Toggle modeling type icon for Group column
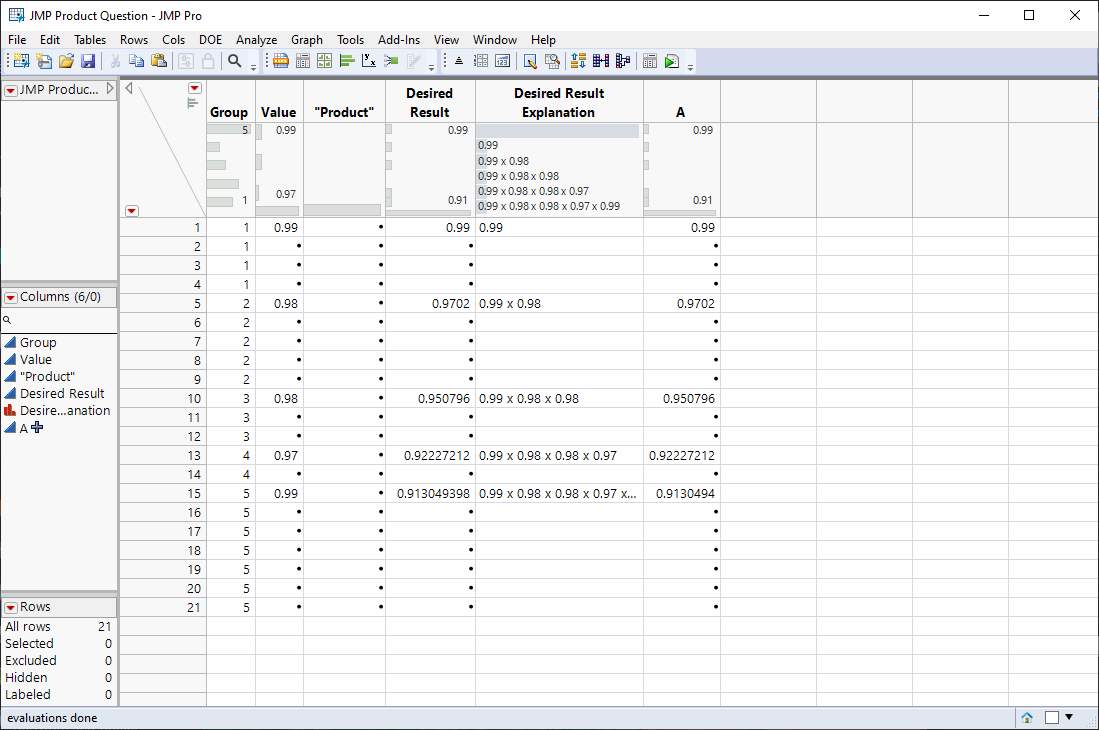This screenshot has width=1099, height=730. click(9, 342)
